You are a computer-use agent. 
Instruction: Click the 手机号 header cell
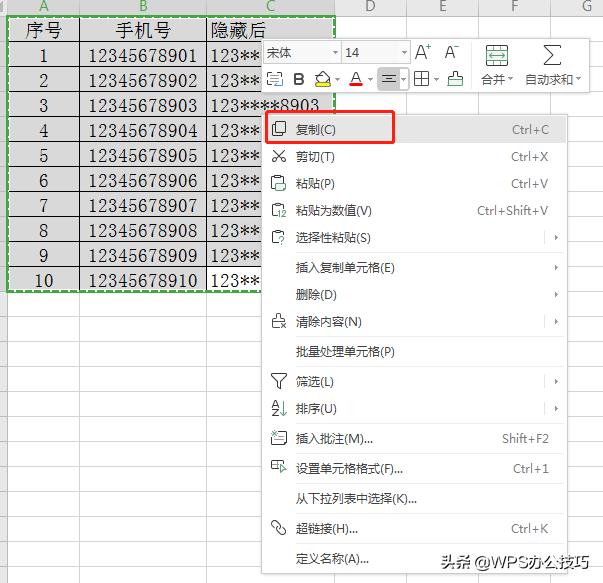tap(143, 30)
